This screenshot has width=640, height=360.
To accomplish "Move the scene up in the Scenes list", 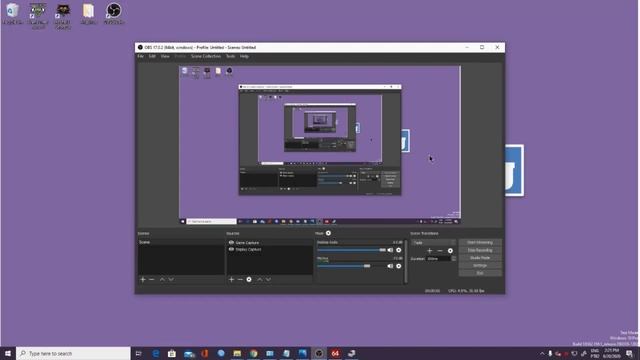I will (x=162, y=280).
